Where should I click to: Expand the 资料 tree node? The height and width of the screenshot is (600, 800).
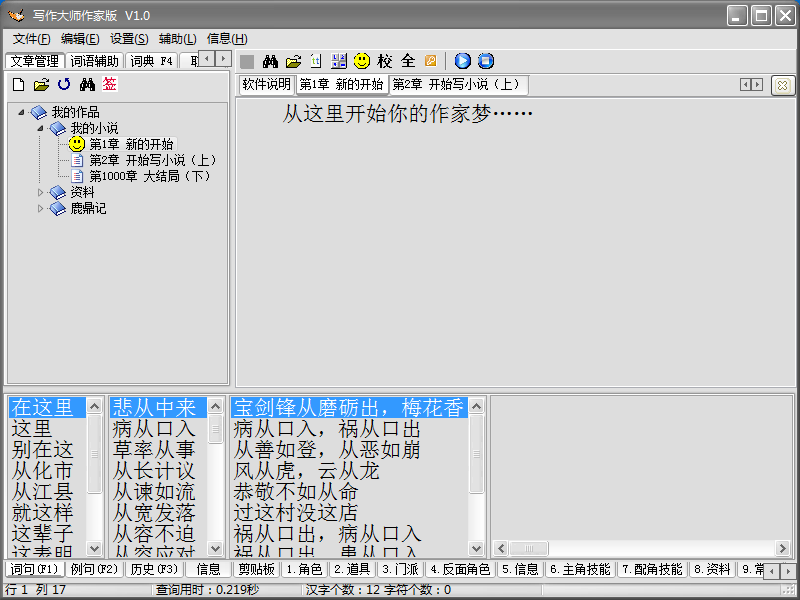[x=41, y=192]
